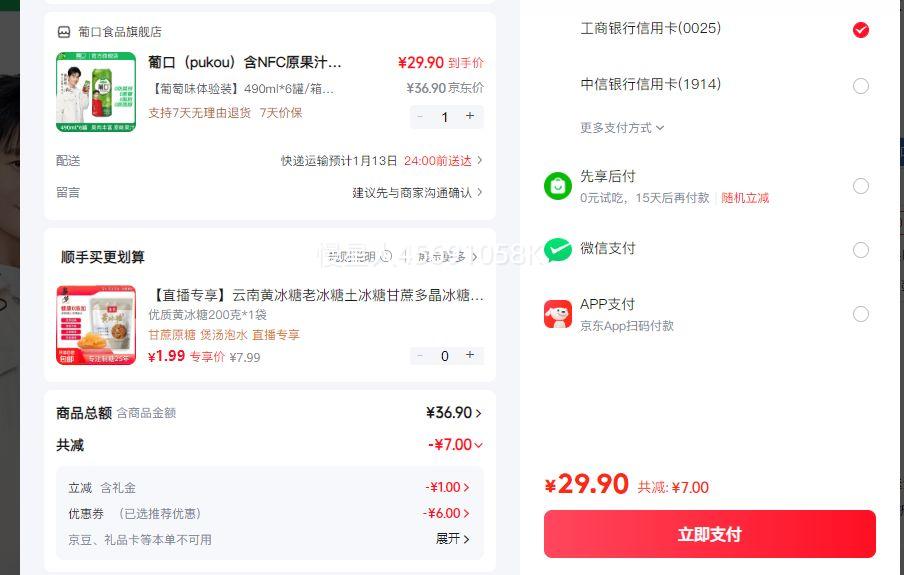Open the 优惠券 -¥6.00 coupon selection

[x=446, y=513]
